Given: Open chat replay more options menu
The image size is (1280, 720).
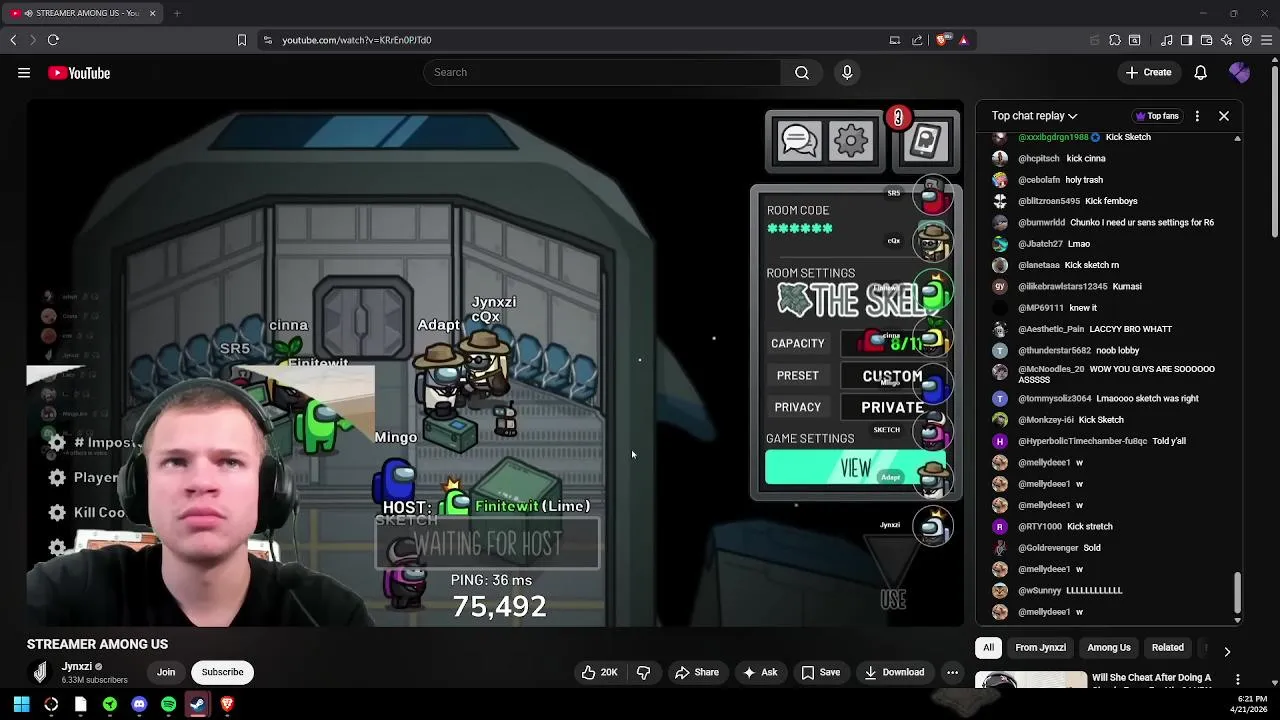Looking at the screenshot, I should tap(1197, 116).
